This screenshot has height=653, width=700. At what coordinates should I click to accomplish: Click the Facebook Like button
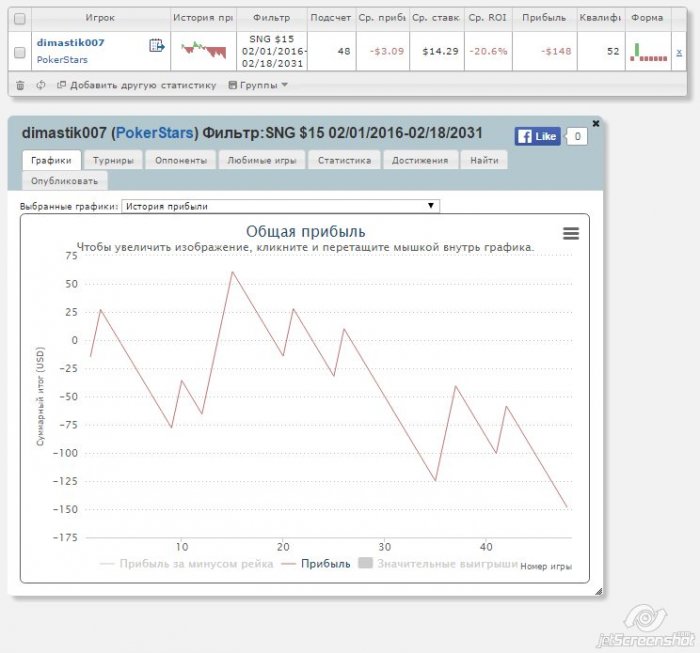[x=537, y=137]
